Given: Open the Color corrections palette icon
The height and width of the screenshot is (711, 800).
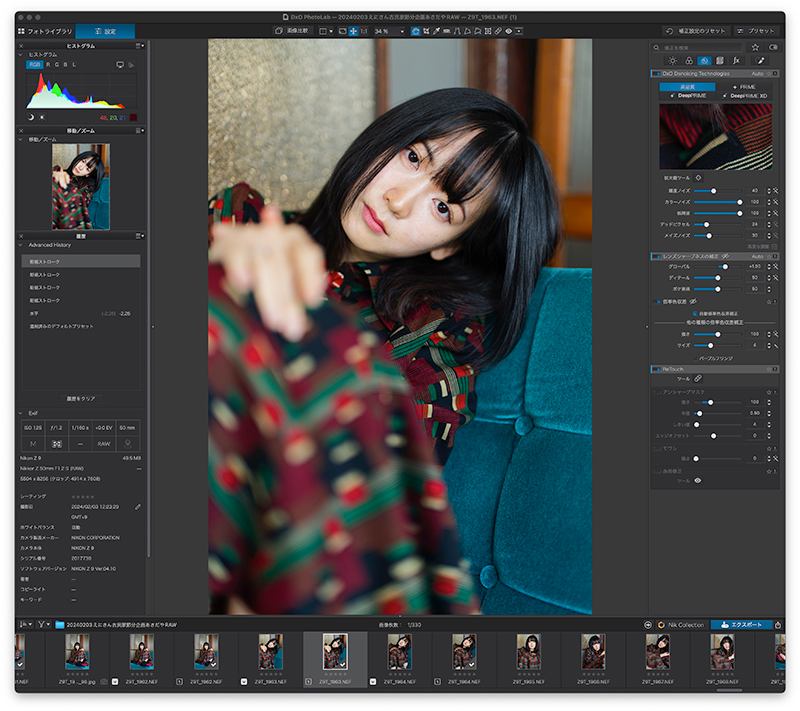Looking at the screenshot, I should pyautogui.click(x=689, y=61).
